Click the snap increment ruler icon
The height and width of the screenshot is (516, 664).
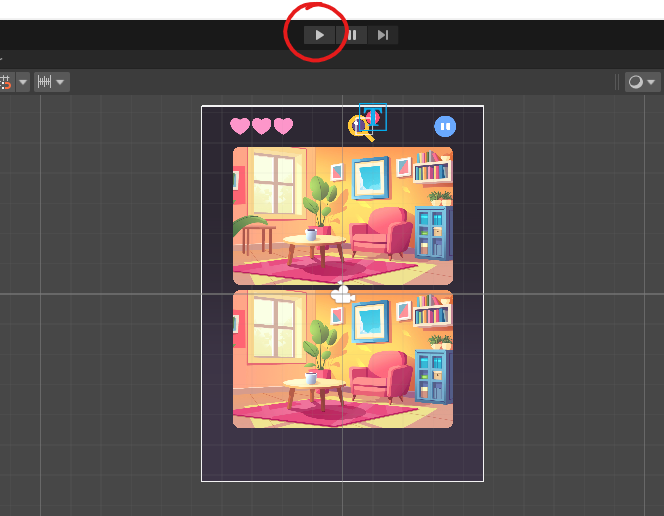tap(44, 82)
